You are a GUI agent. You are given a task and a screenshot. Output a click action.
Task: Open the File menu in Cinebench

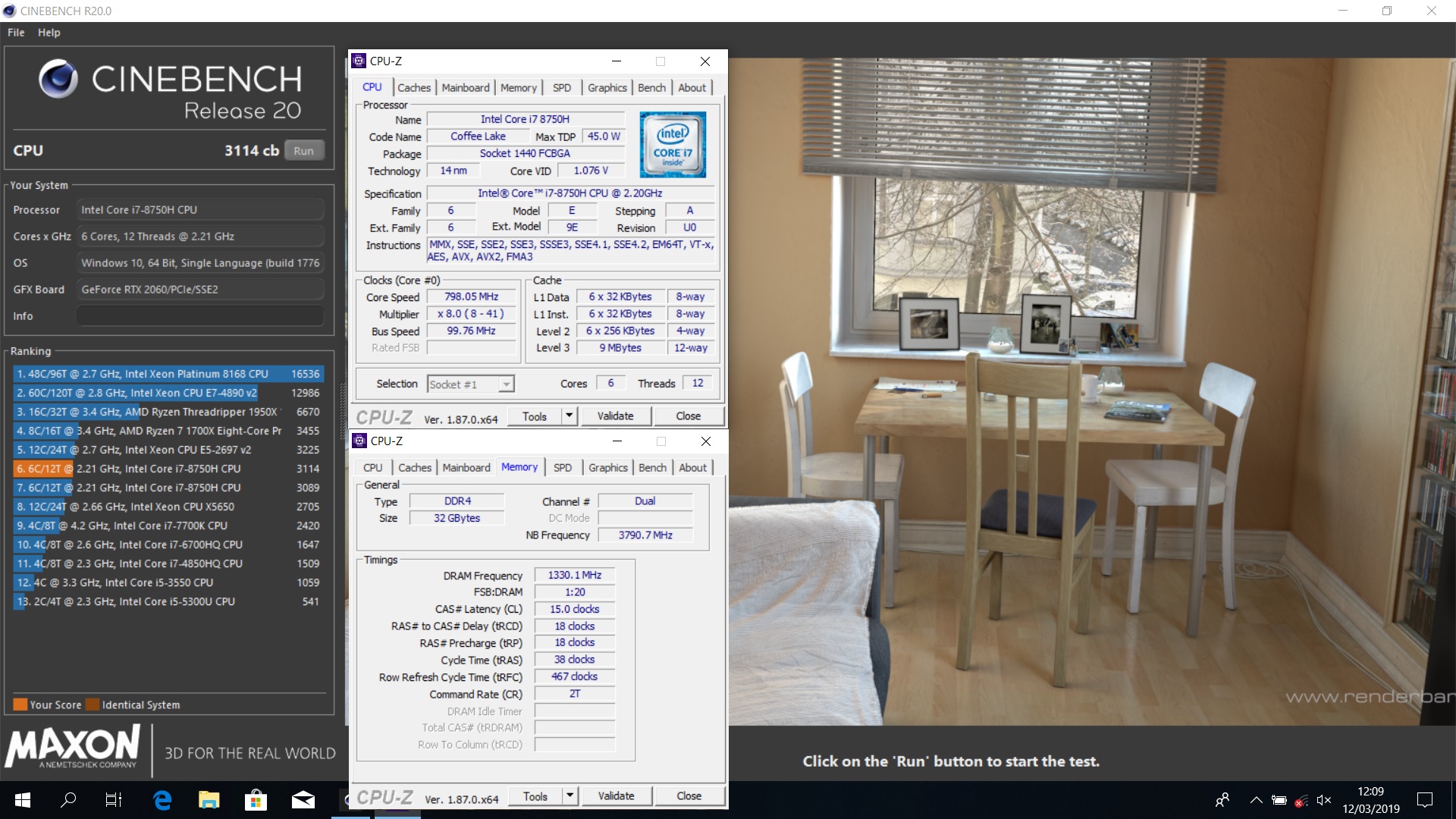16,33
